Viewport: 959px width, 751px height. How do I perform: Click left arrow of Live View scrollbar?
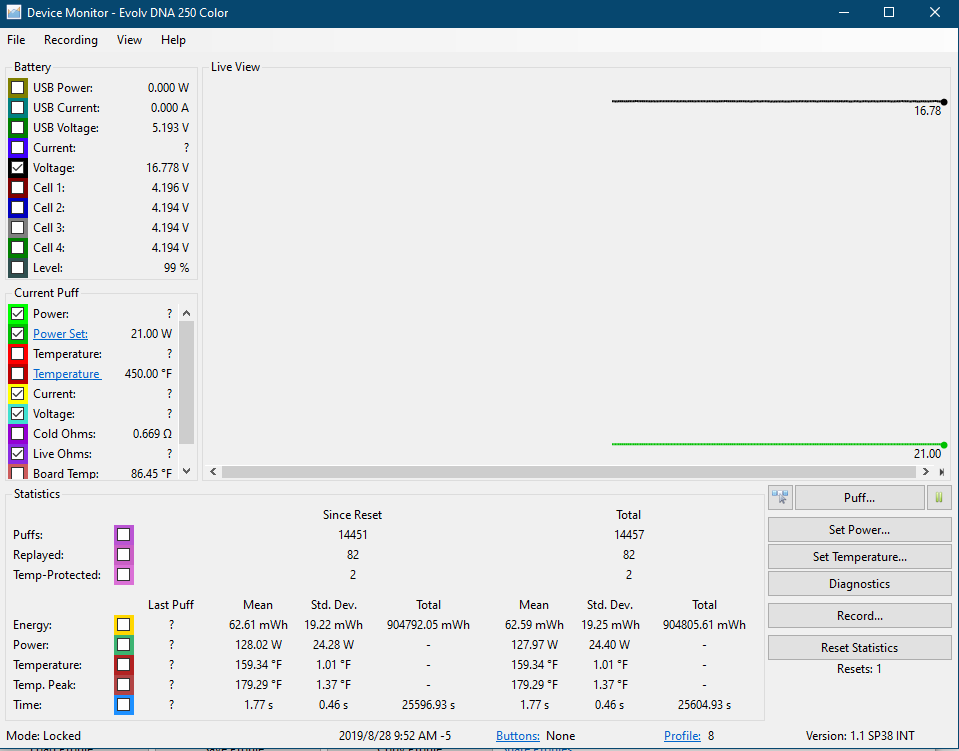[212, 472]
